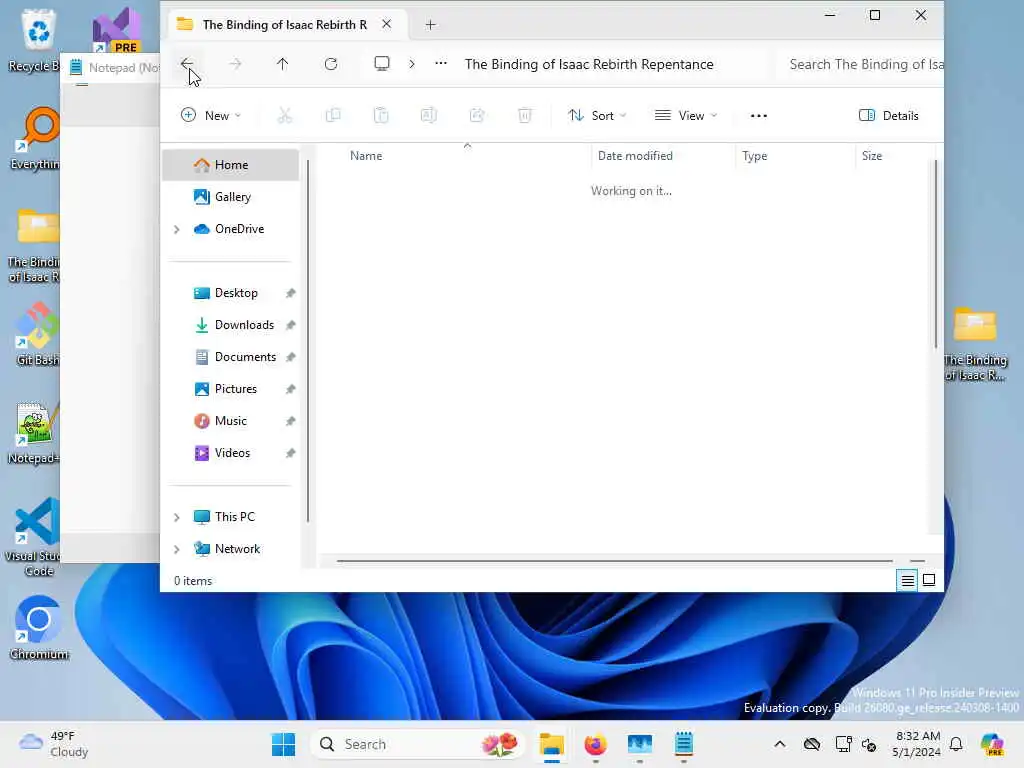Go back with the left arrow button

coord(187,64)
